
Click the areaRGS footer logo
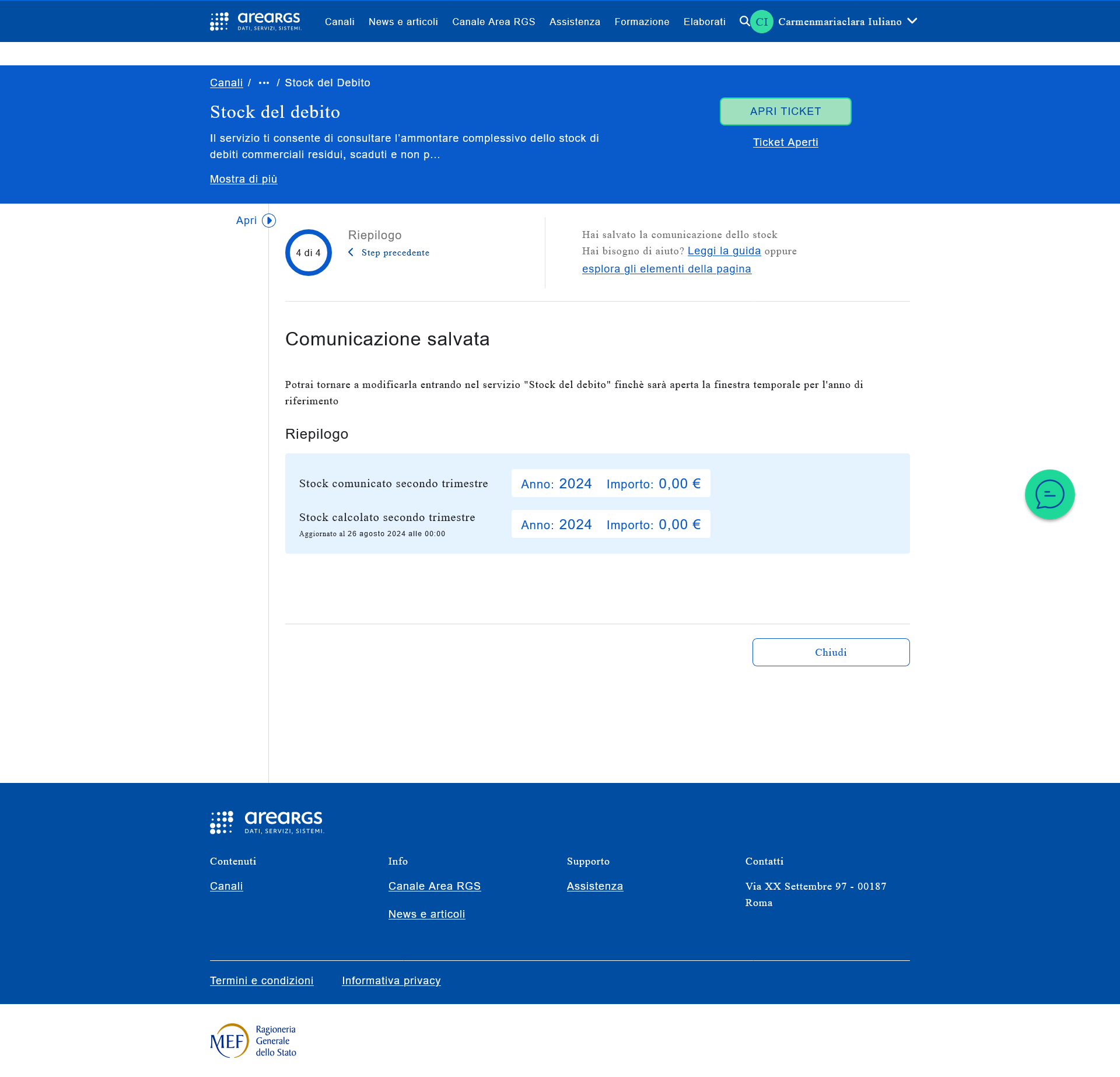tap(267, 823)
